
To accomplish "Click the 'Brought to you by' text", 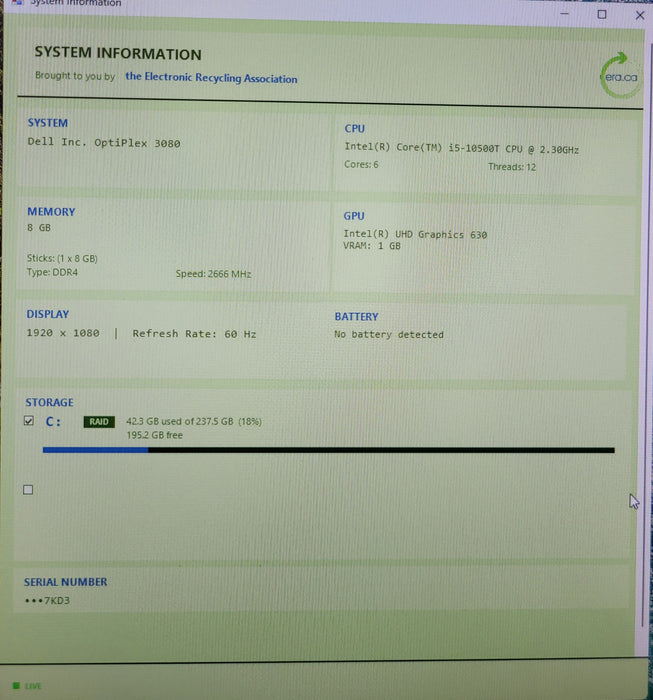I will 75,76.
